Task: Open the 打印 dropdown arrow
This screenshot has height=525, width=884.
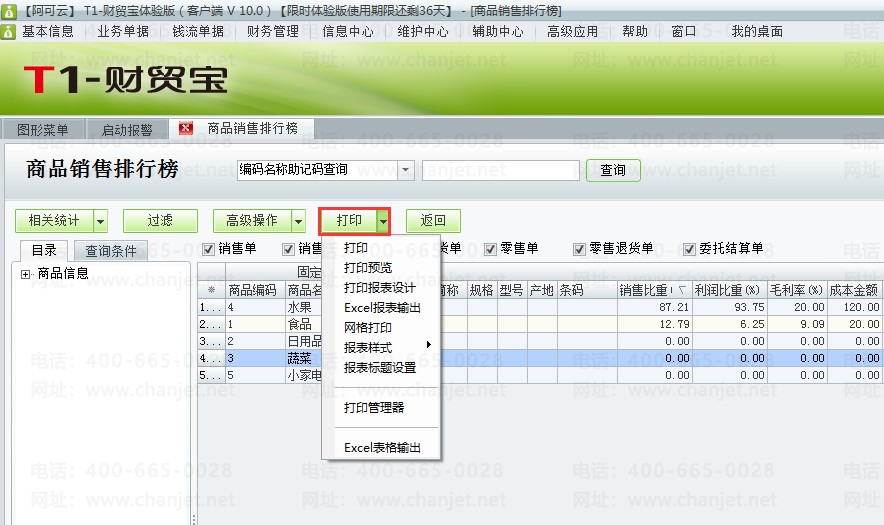Action: 383,221
